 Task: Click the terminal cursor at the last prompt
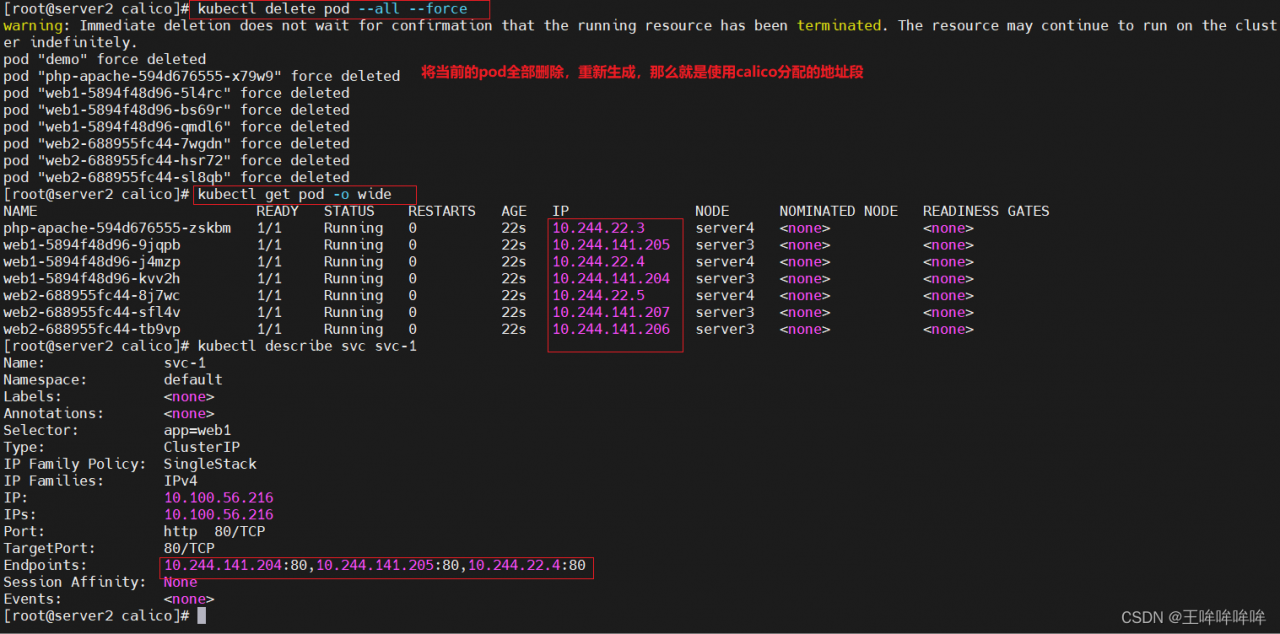(x=201, y=616)
